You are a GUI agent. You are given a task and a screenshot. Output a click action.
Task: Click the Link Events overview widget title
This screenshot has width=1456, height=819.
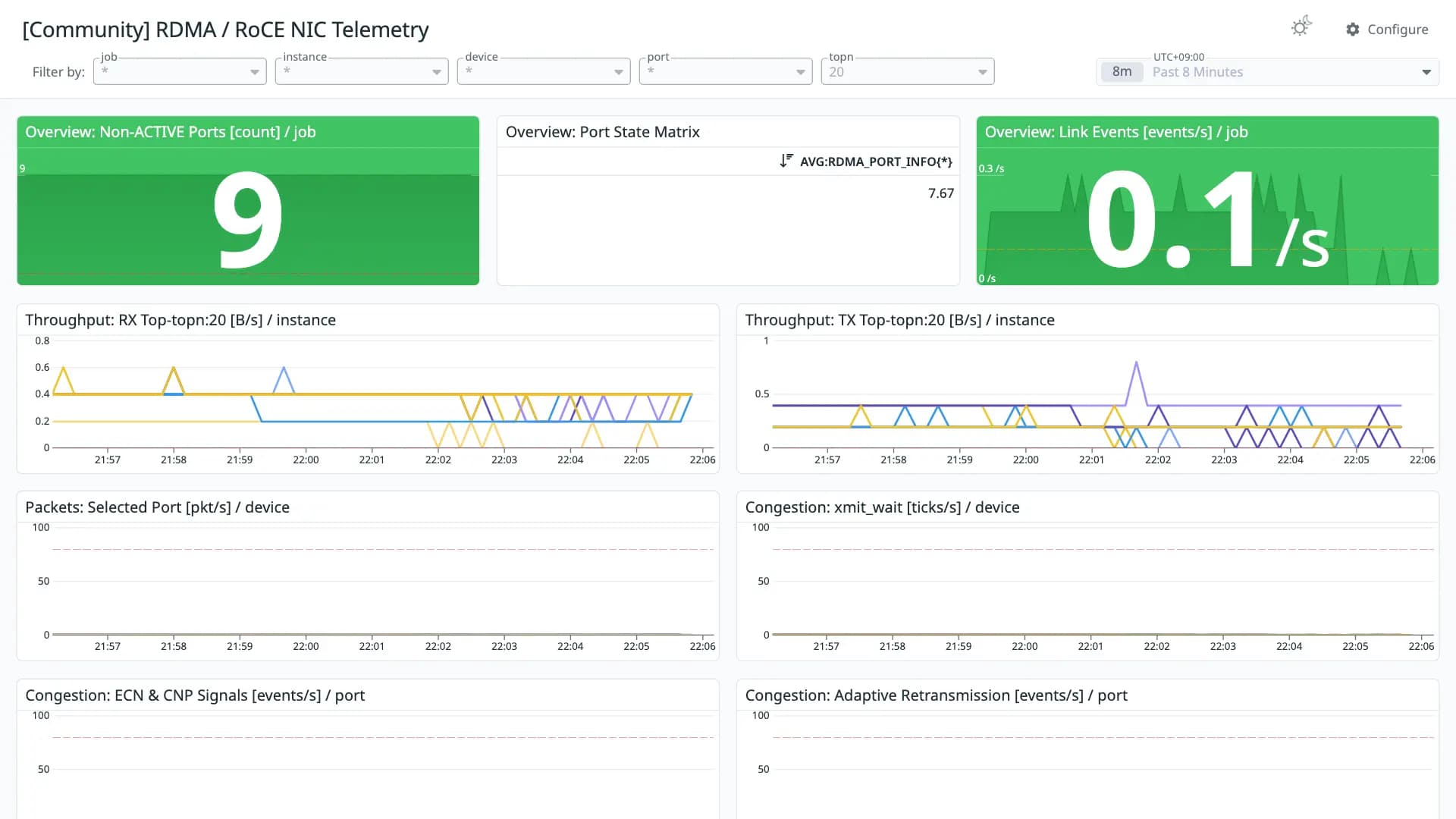tap(1116, 132)
